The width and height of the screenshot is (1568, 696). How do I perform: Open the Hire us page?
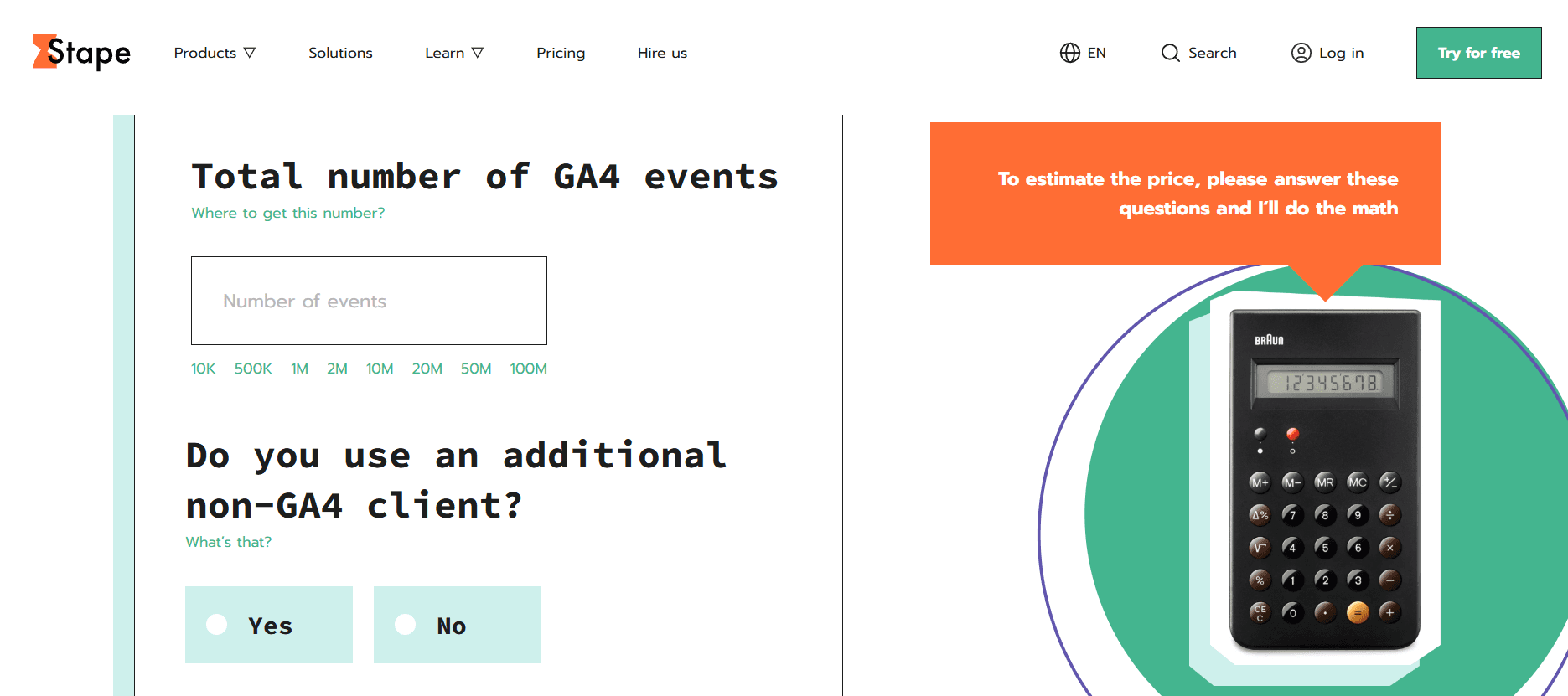[662, 53]
